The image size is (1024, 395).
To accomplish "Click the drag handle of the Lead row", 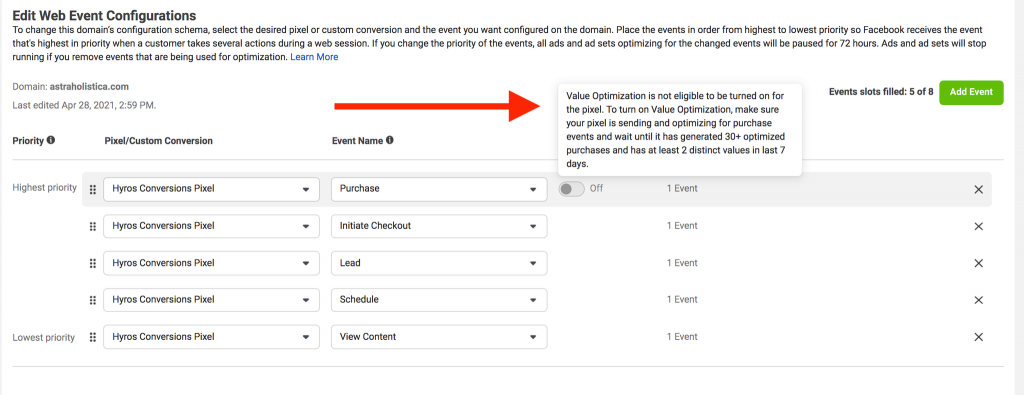I will point(93,263).
